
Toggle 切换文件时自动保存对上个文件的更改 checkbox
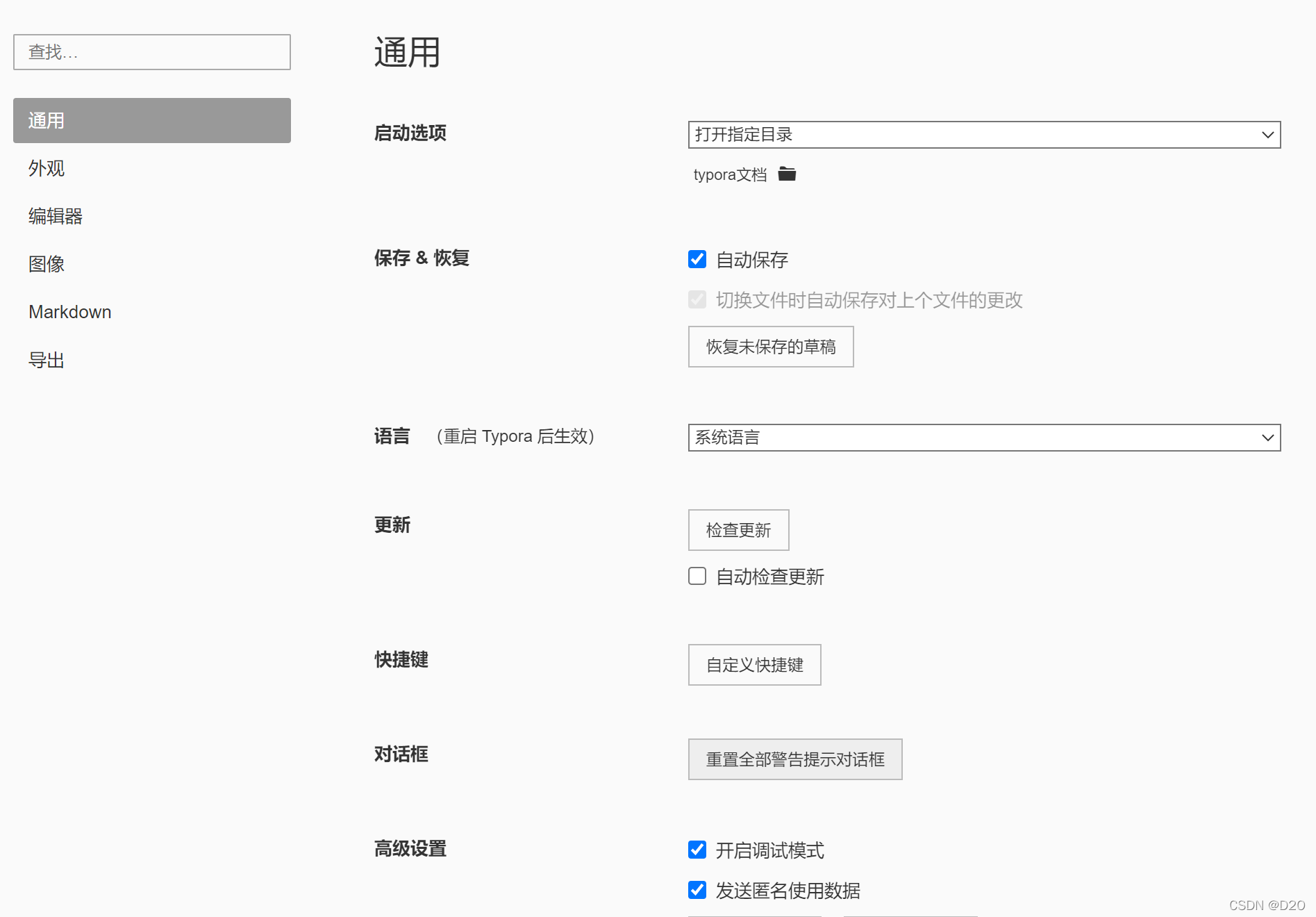point(697,299)
